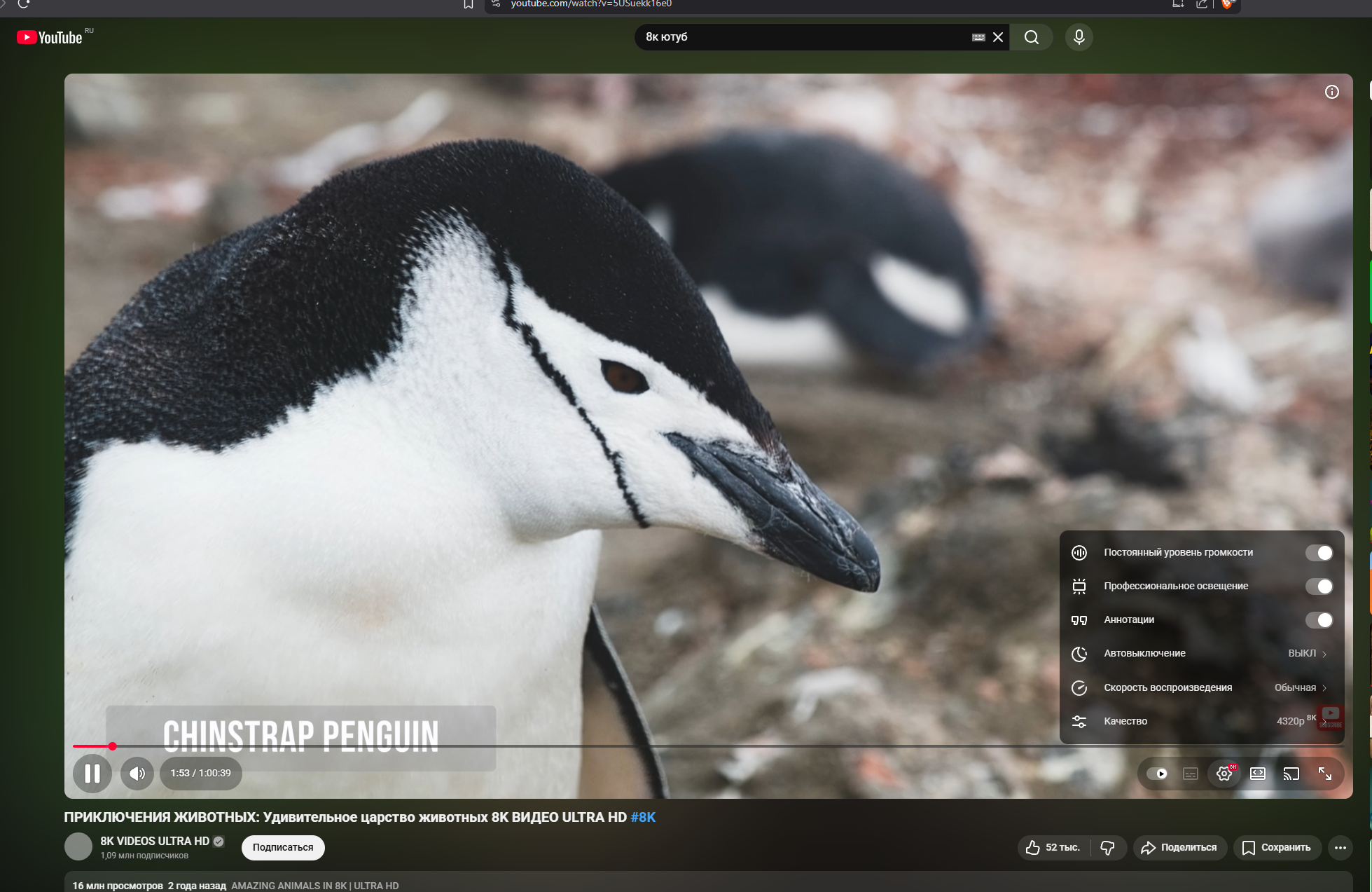The height and width of the screenshot is (892, 1372).
Task: Start voice search with microphone
Action: (x=1079, y=37)
